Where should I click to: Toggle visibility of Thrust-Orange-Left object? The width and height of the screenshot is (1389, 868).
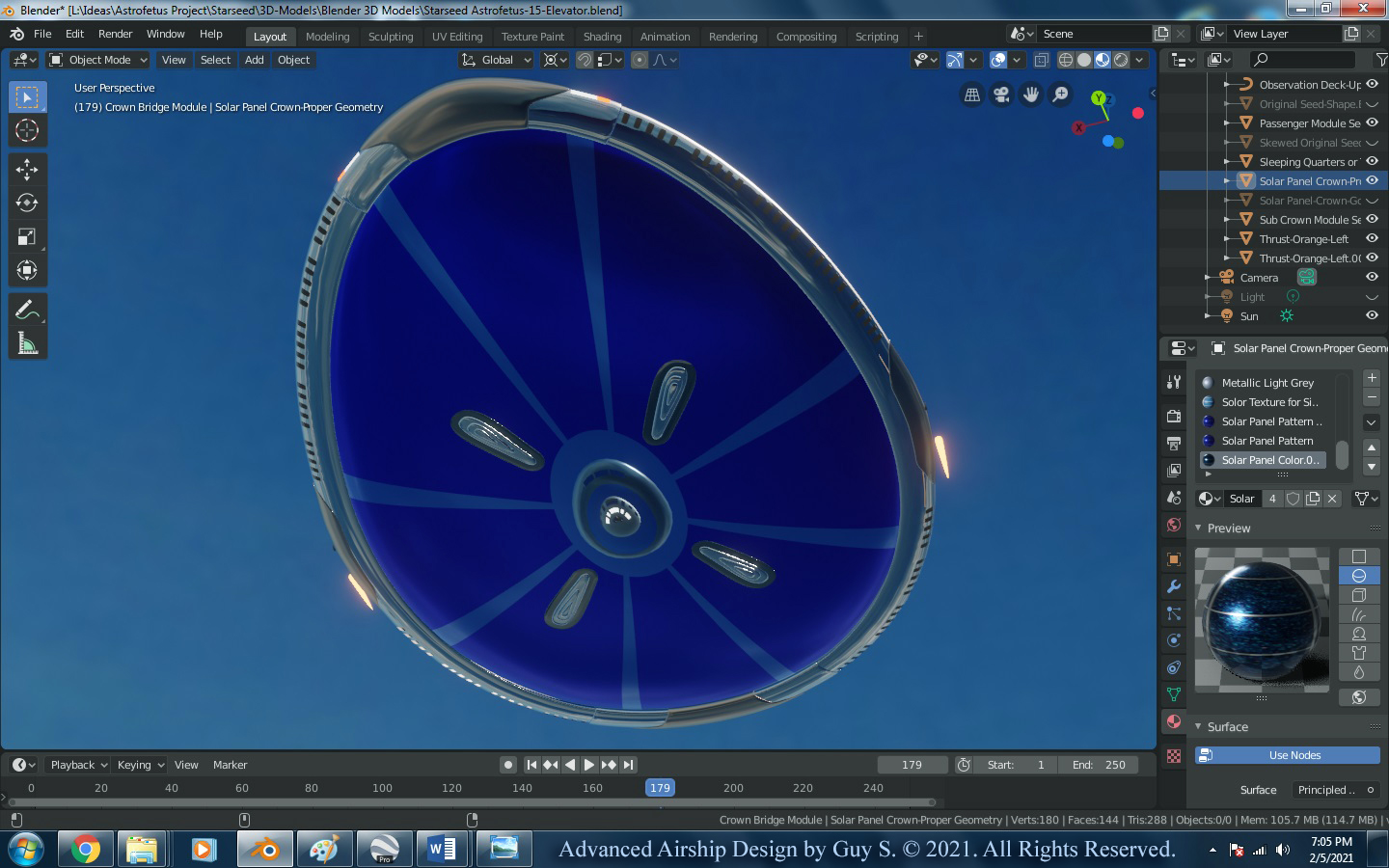1372,239
